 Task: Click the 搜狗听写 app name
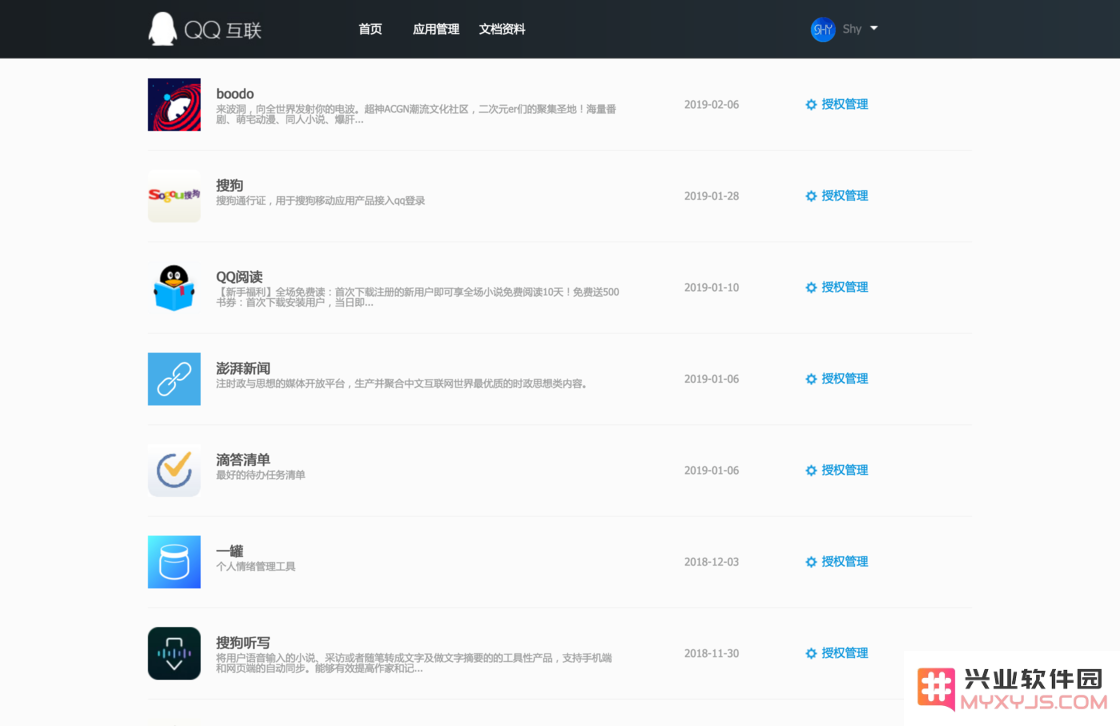click(243, 642)
